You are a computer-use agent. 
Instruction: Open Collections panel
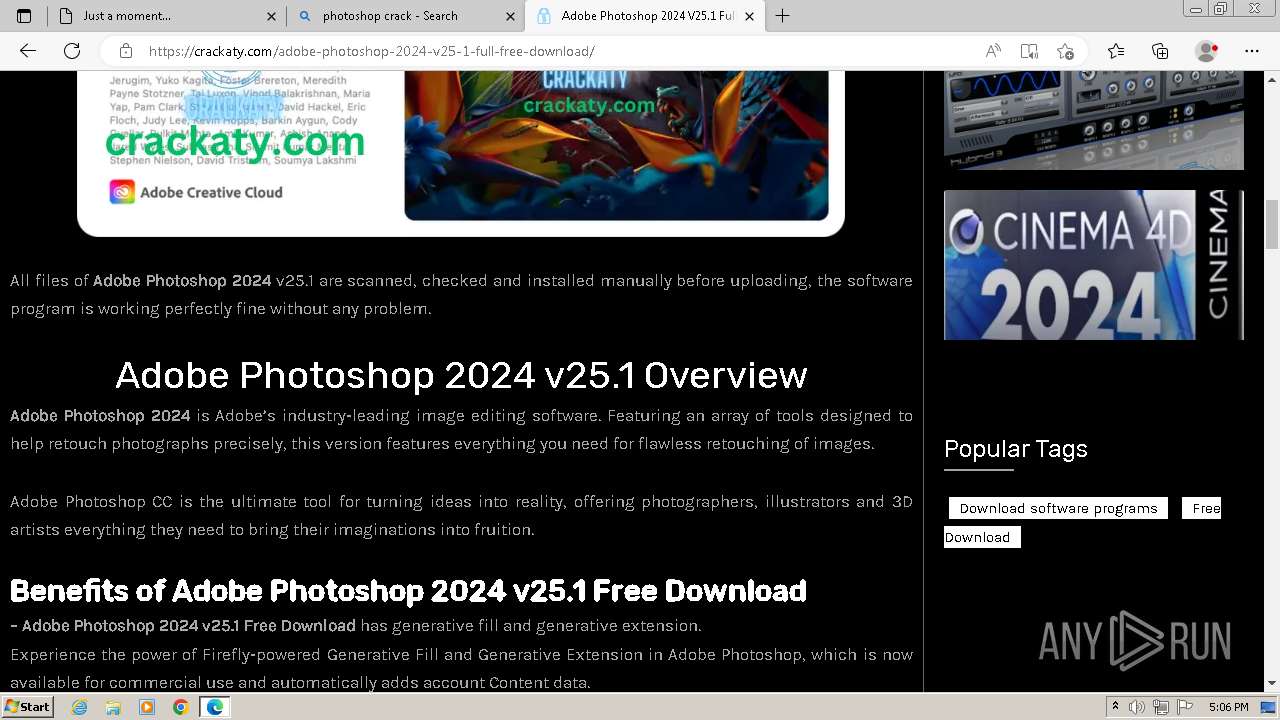tap(1160, 51)
